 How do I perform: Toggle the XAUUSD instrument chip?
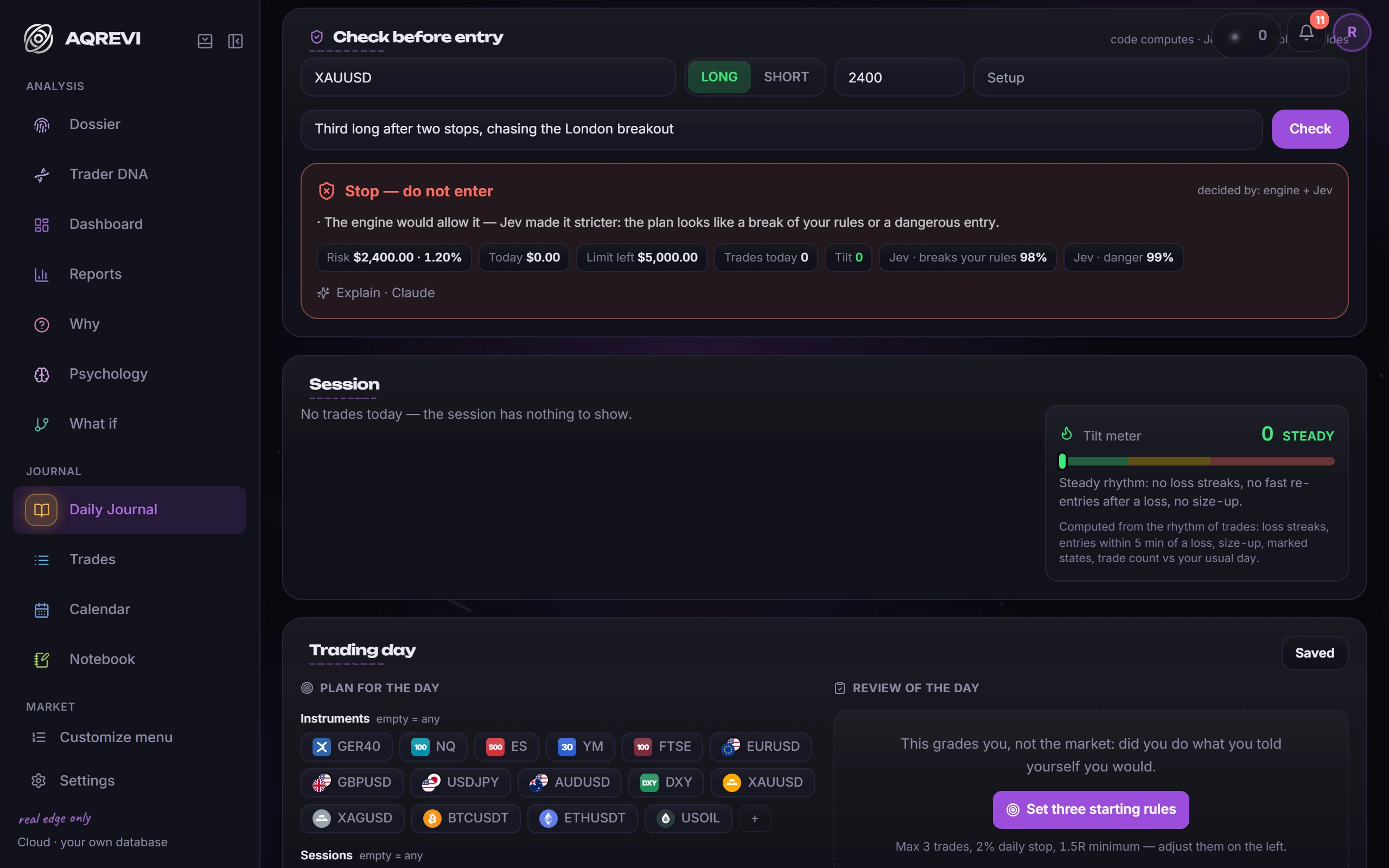coord(762,782)
